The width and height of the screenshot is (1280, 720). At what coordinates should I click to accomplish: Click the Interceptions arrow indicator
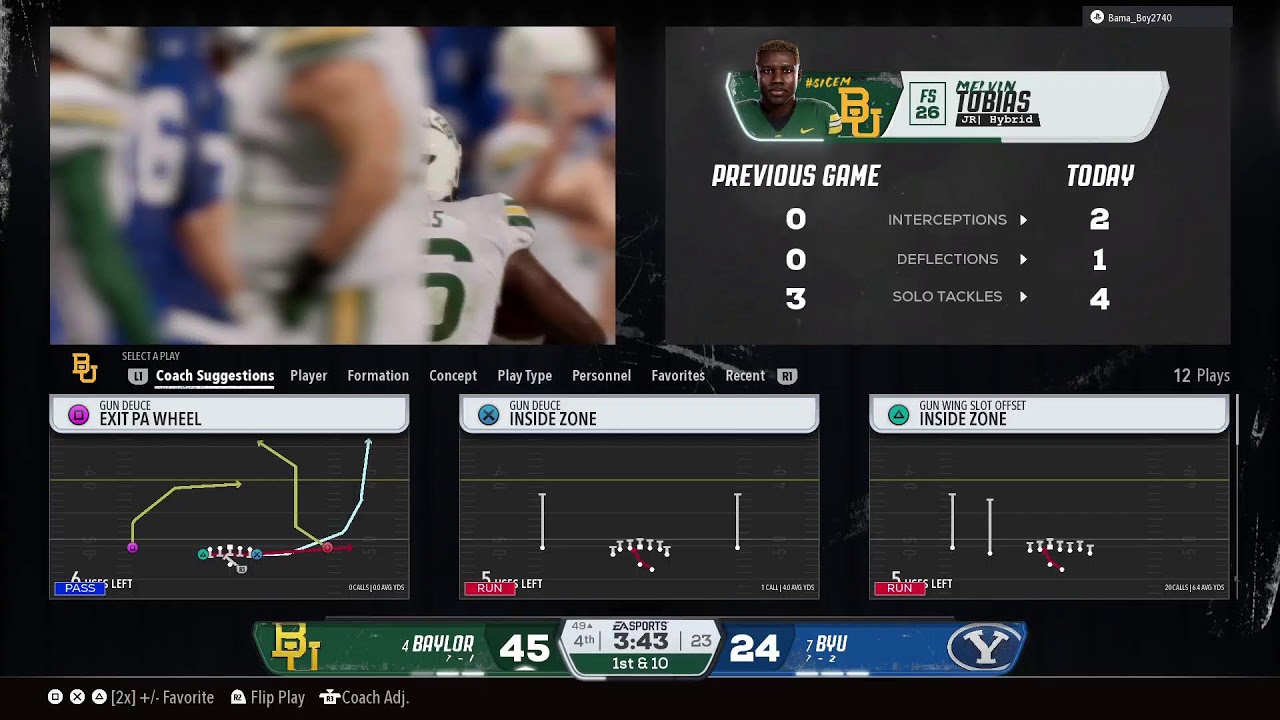click(x=1023, y=220)
